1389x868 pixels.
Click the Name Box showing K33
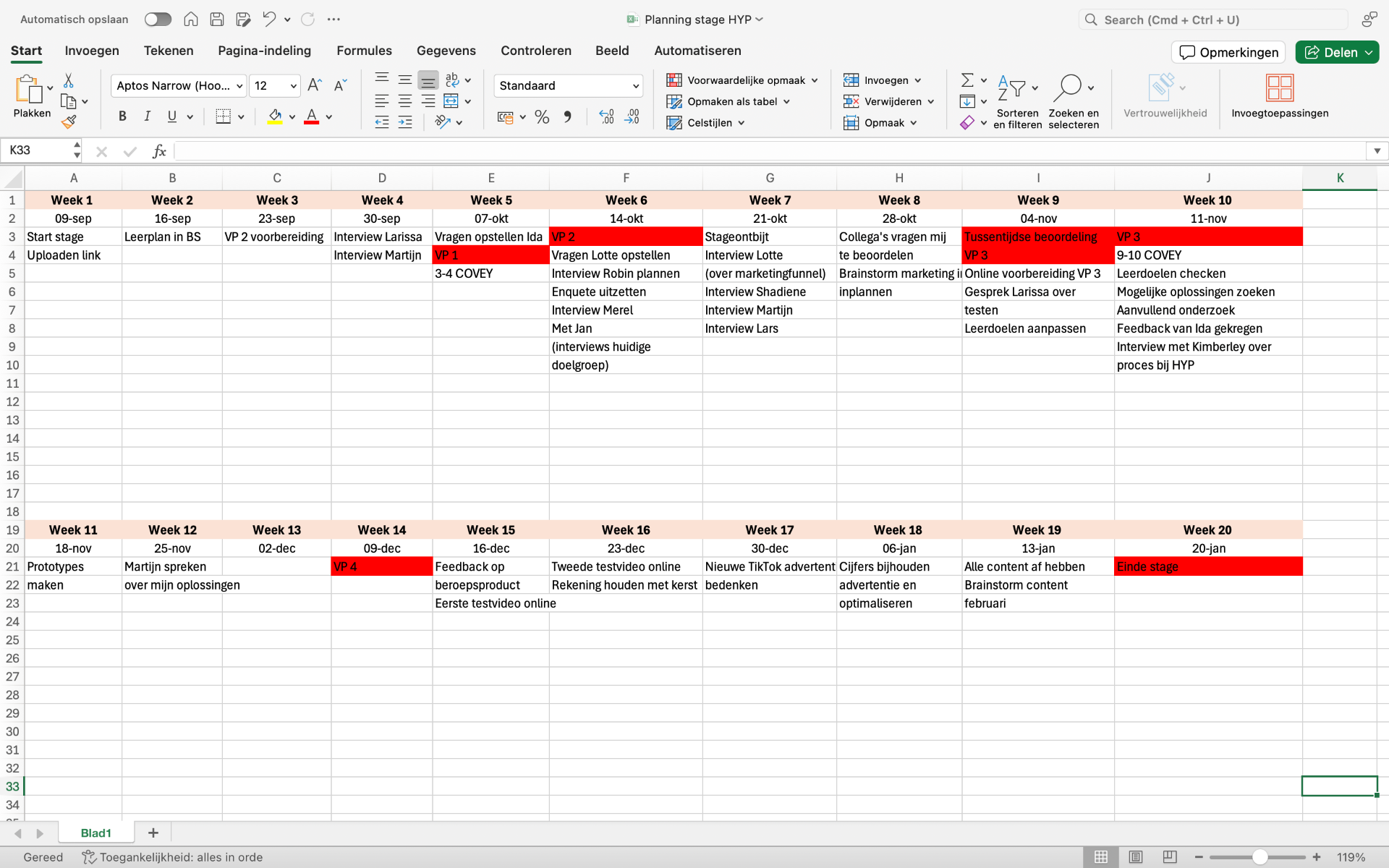pos(36,150)
